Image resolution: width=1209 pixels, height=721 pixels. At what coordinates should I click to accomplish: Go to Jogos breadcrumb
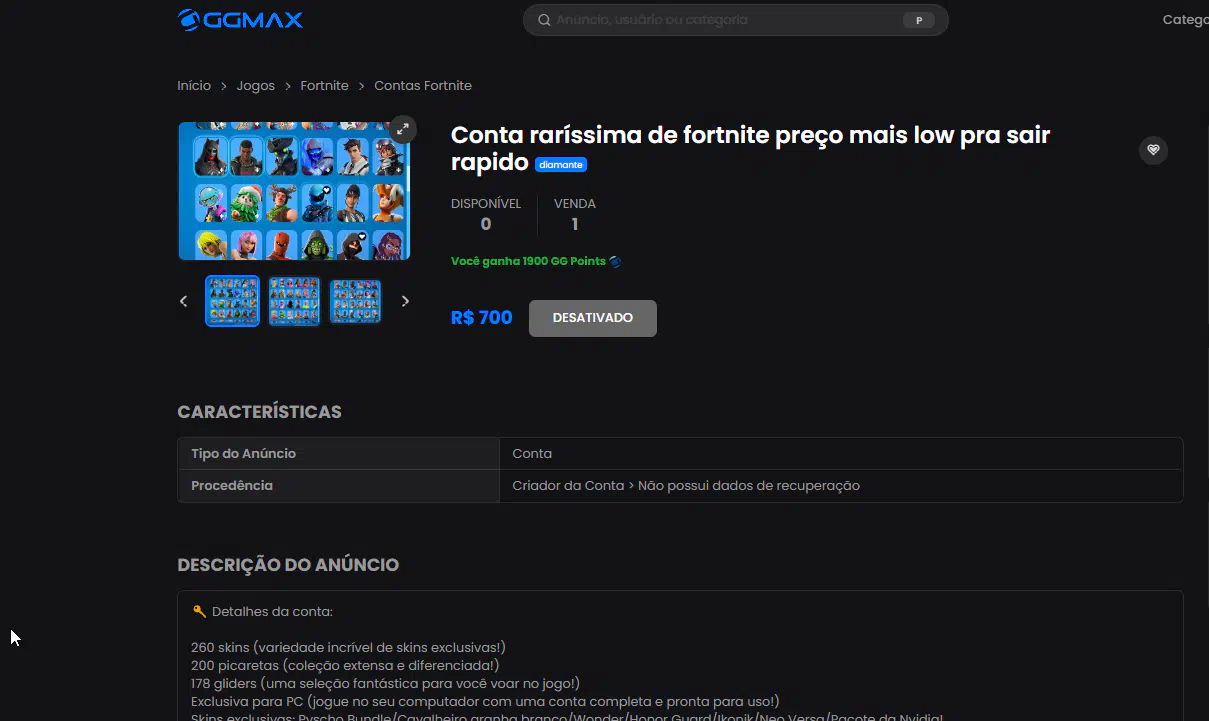(x=256, y=86)
